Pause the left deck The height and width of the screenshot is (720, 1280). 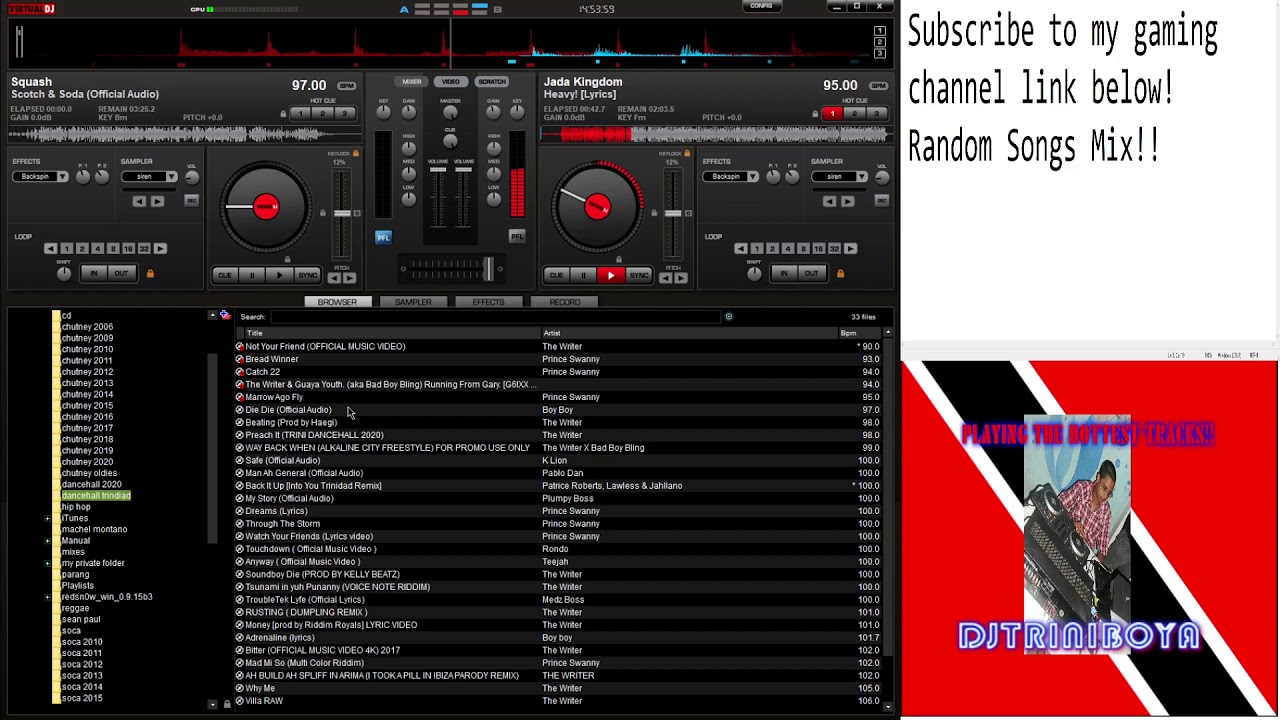click(252, 275)
